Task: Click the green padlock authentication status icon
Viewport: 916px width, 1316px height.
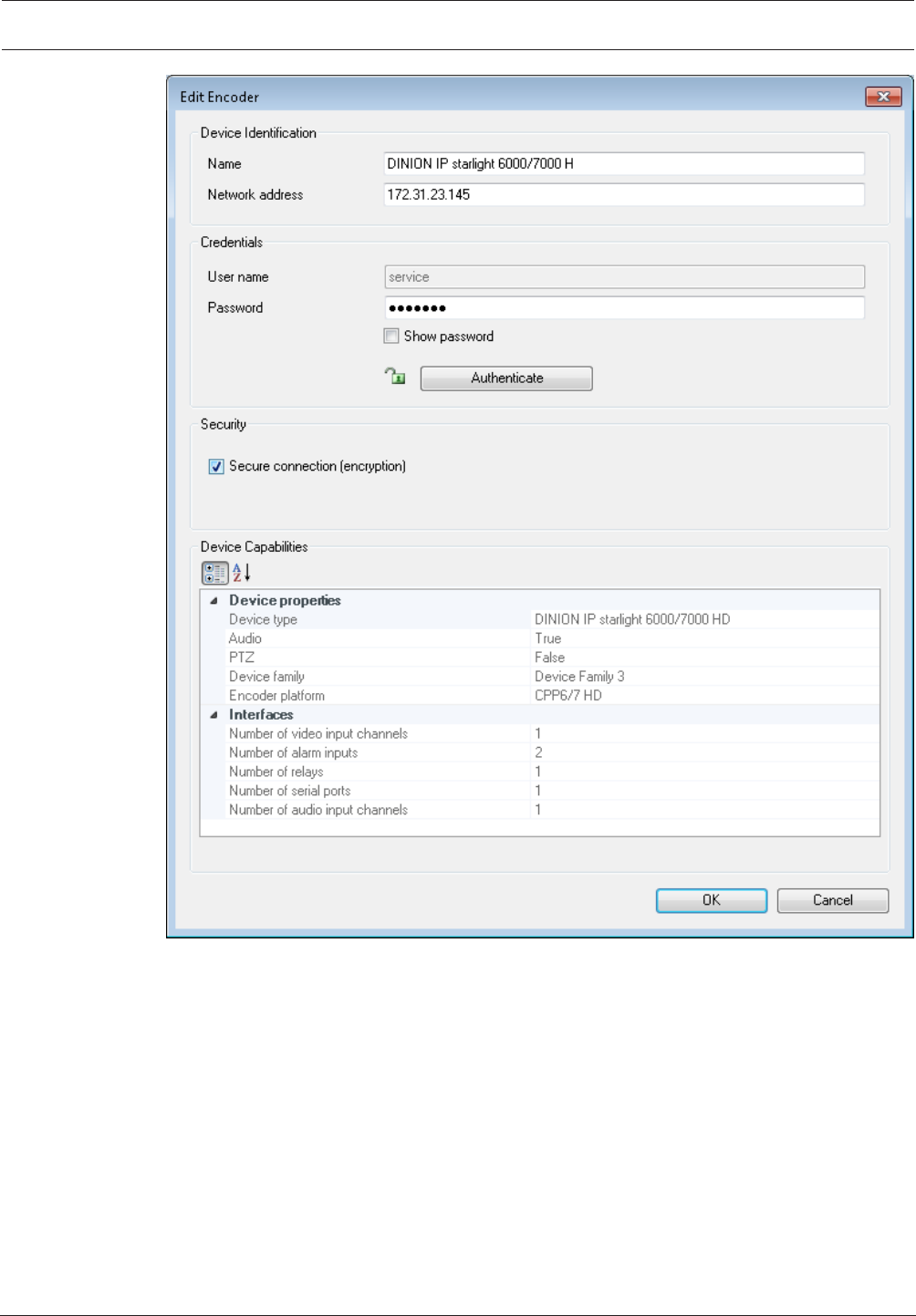Action: pos(395,376)
